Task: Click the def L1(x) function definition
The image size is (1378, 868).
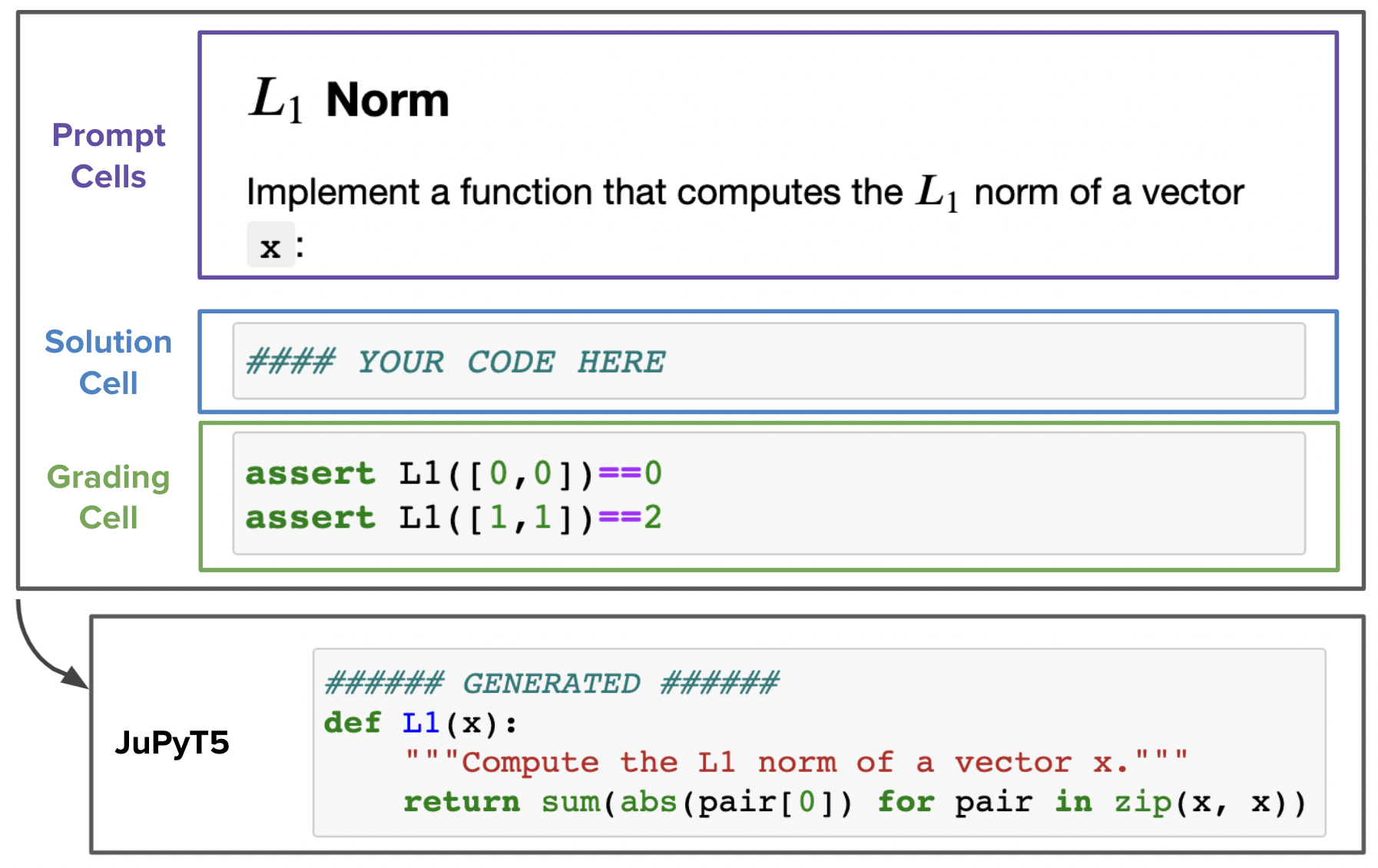Action: pos(421,723)
